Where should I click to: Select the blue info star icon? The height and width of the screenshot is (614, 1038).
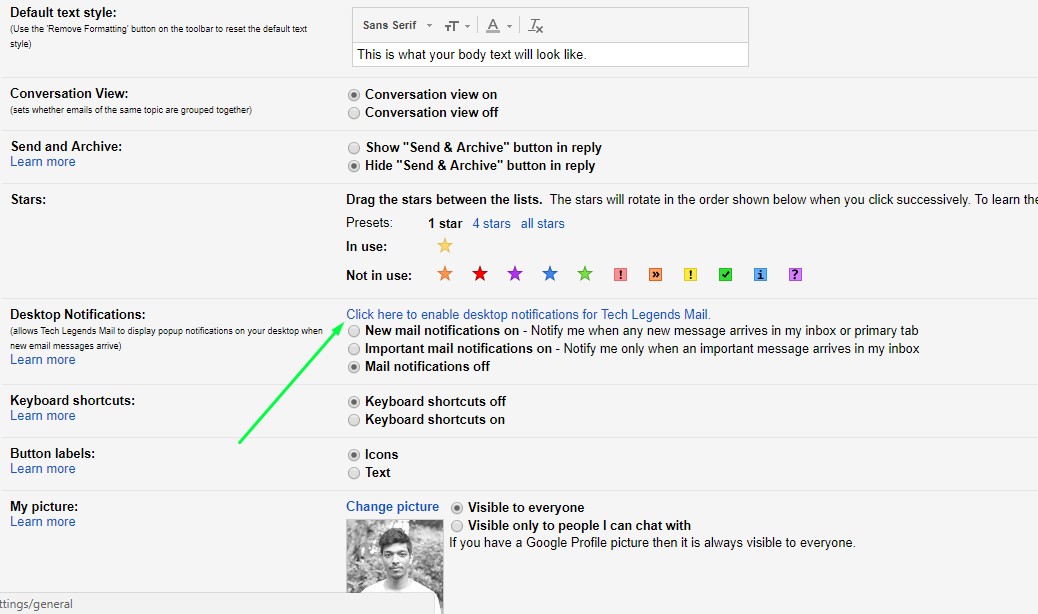coord(760,273)
